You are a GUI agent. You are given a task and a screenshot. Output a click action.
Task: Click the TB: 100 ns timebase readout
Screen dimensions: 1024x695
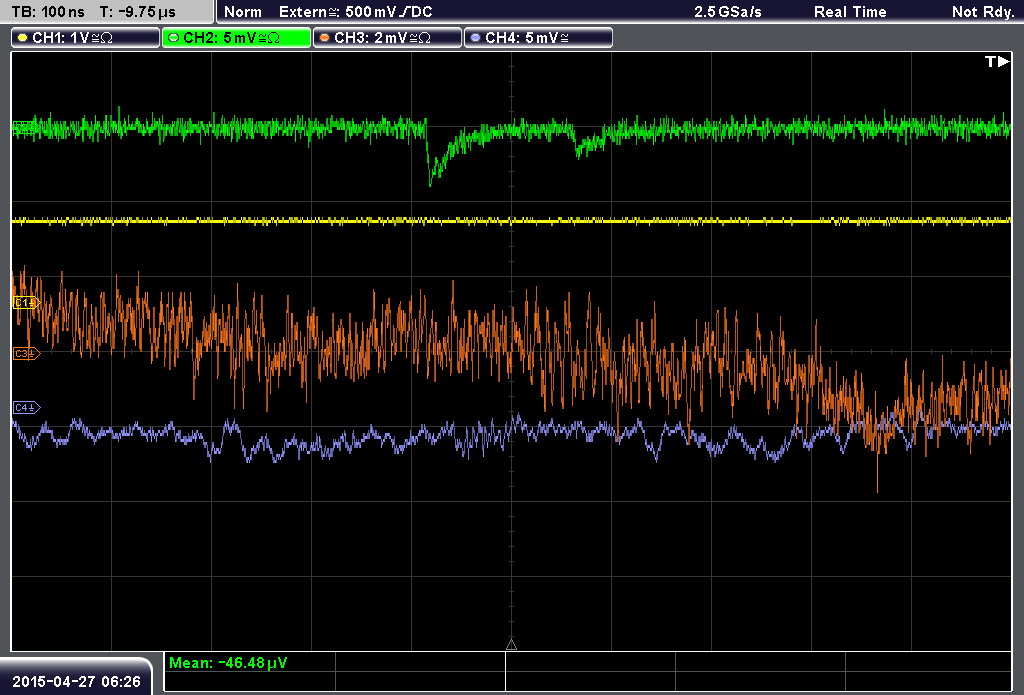click(x=48, y=12)
